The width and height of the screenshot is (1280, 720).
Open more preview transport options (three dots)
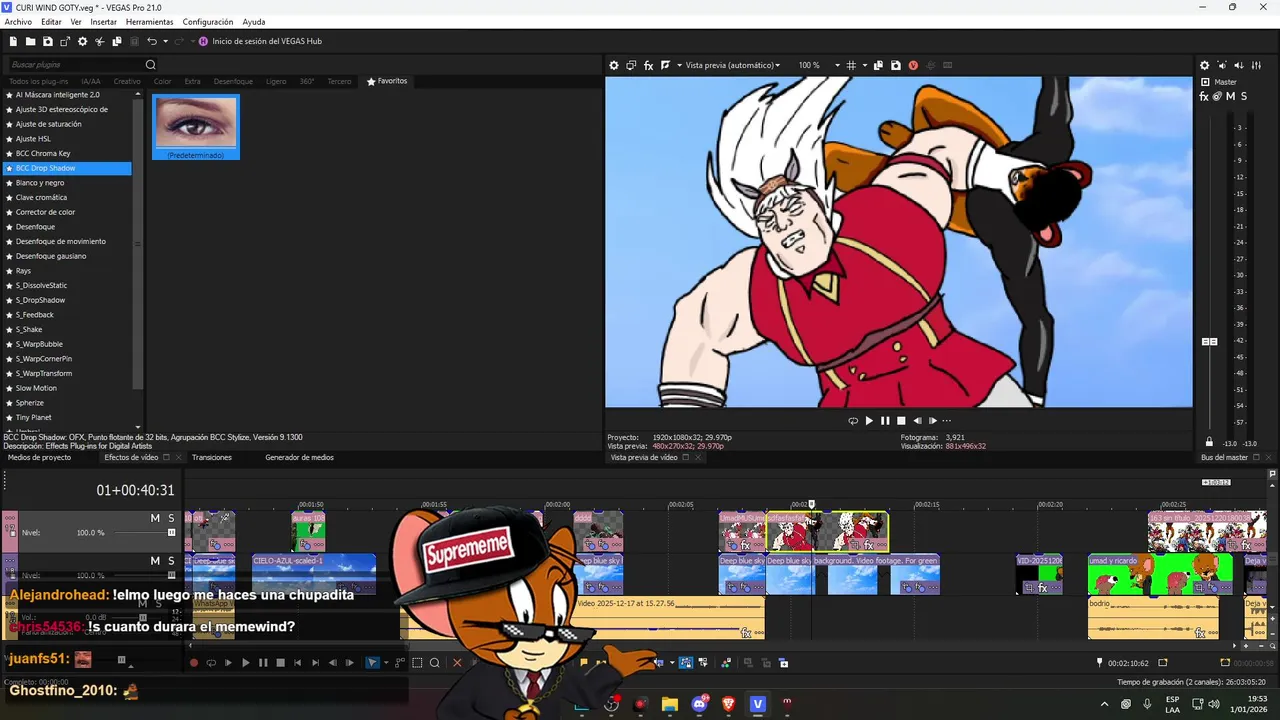point(946,421)
